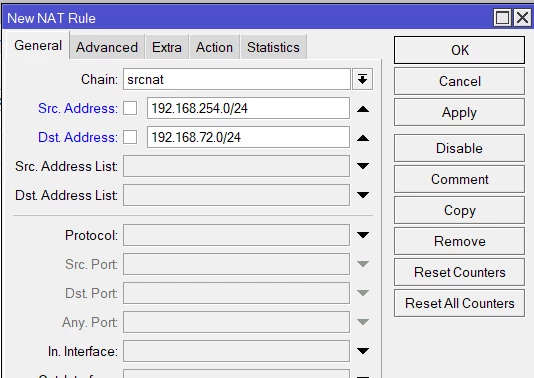
Task: Maximize the New NAT Rule window
Action: (x=502, y=17)
